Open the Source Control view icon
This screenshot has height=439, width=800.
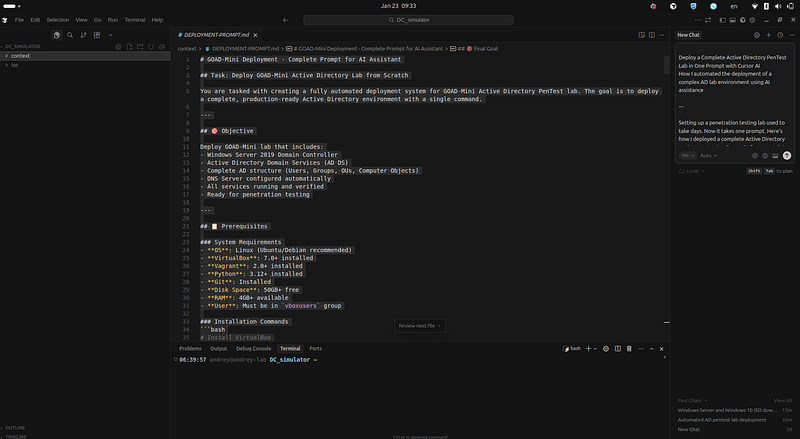83,35
